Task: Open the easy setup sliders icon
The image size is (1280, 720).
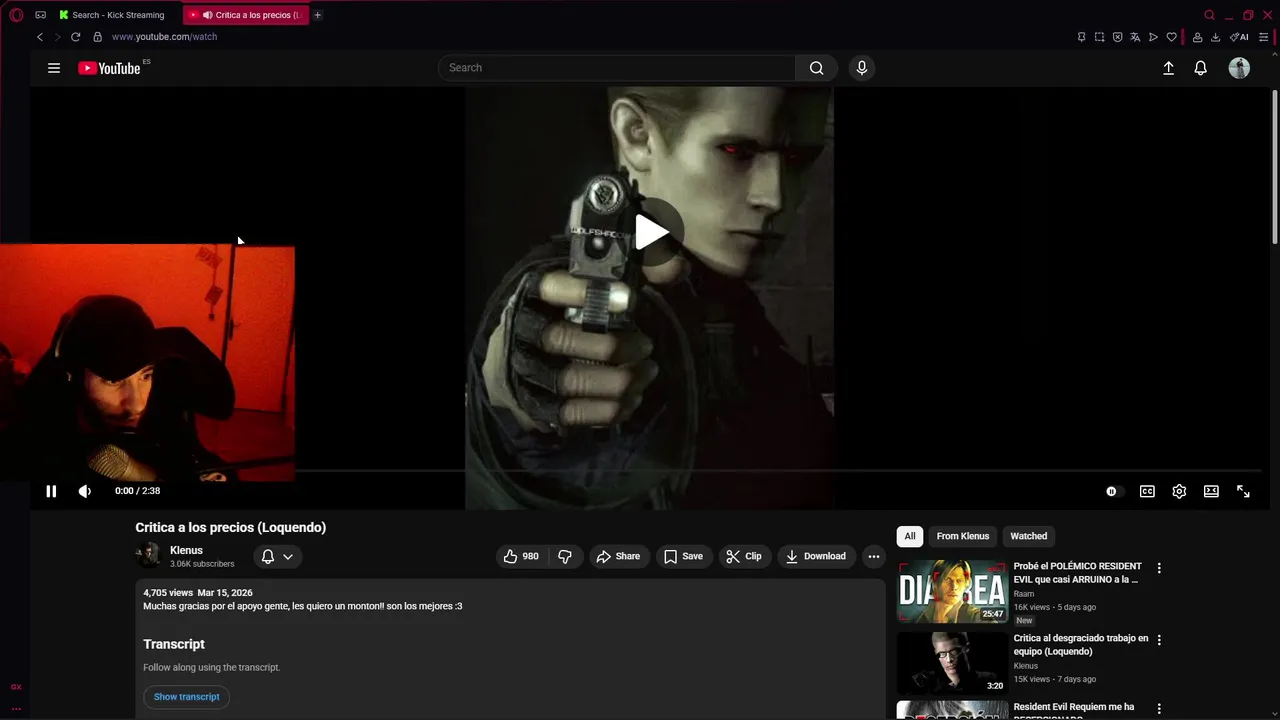Action: tap(1263, 37)
